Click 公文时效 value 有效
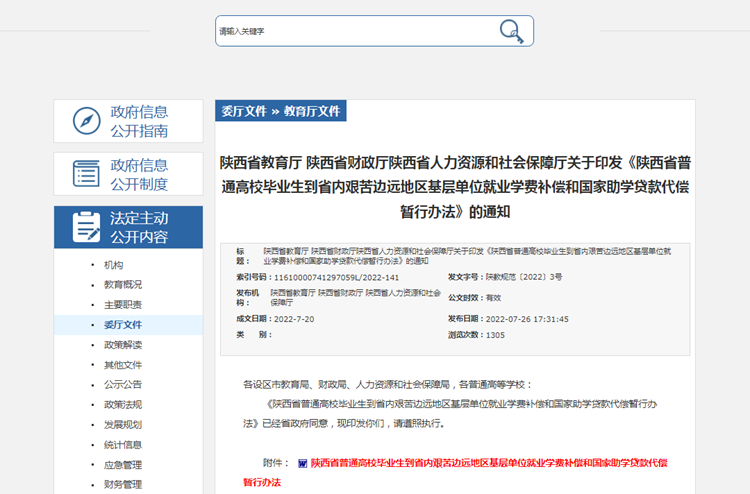This screenshot has height=494, width=750. 493,298
